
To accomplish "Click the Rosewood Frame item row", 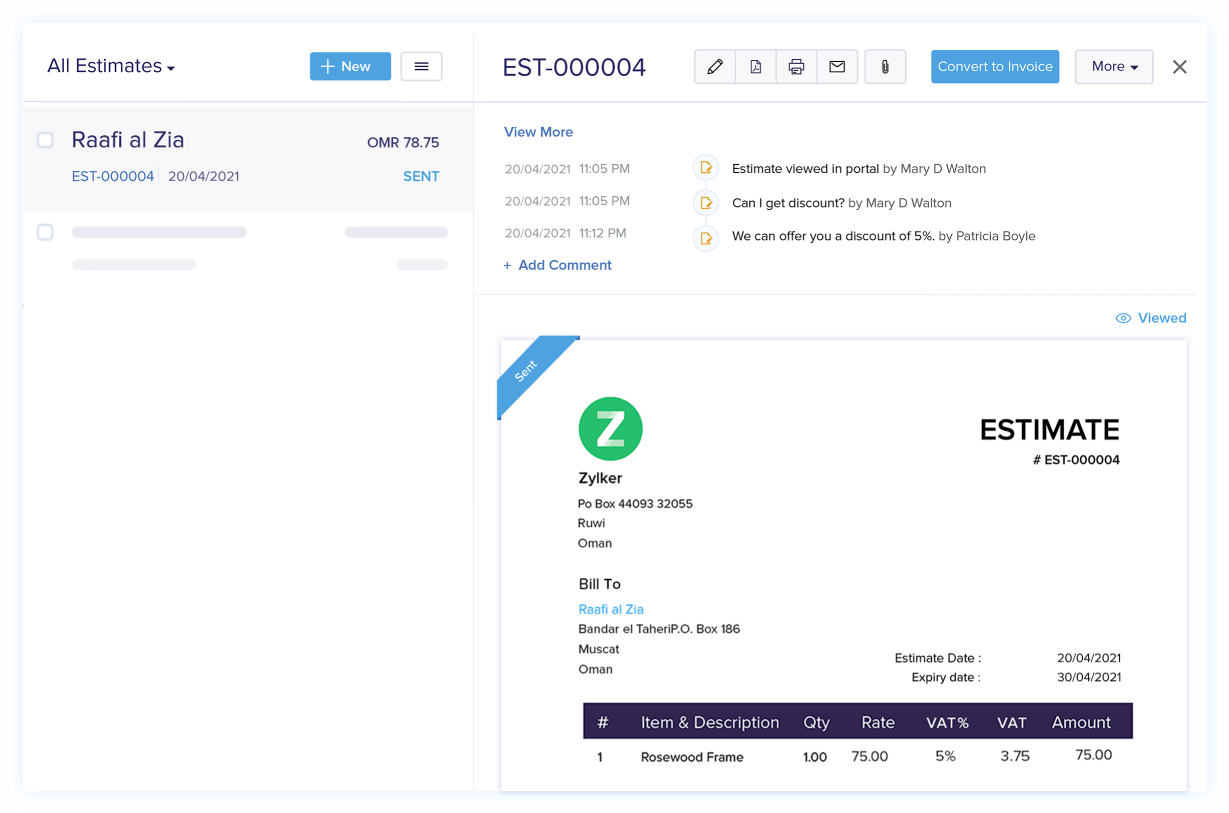I will (x=858, y=757).
